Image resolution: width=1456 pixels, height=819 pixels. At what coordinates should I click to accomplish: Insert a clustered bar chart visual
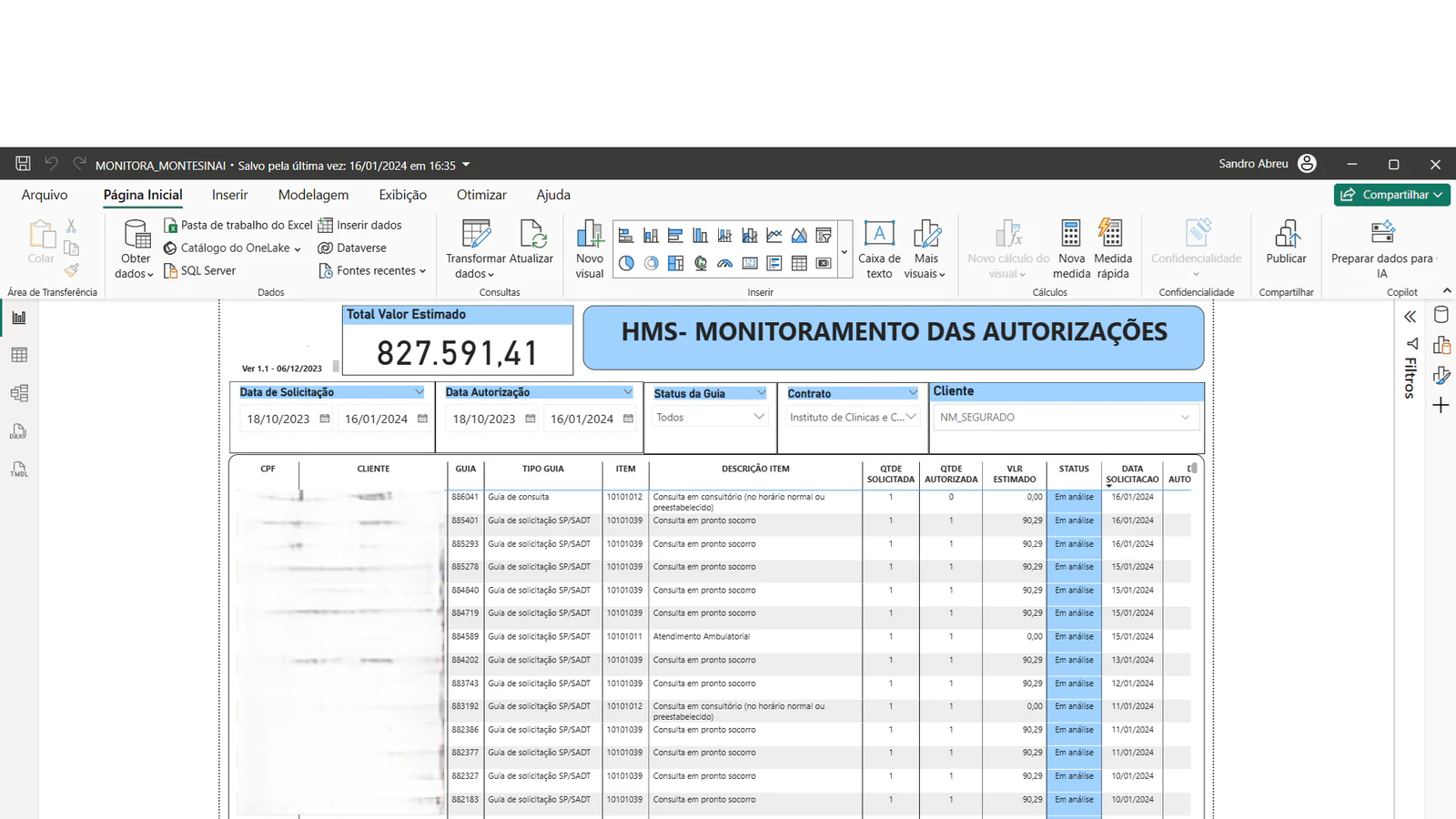(x=675, y=236)
